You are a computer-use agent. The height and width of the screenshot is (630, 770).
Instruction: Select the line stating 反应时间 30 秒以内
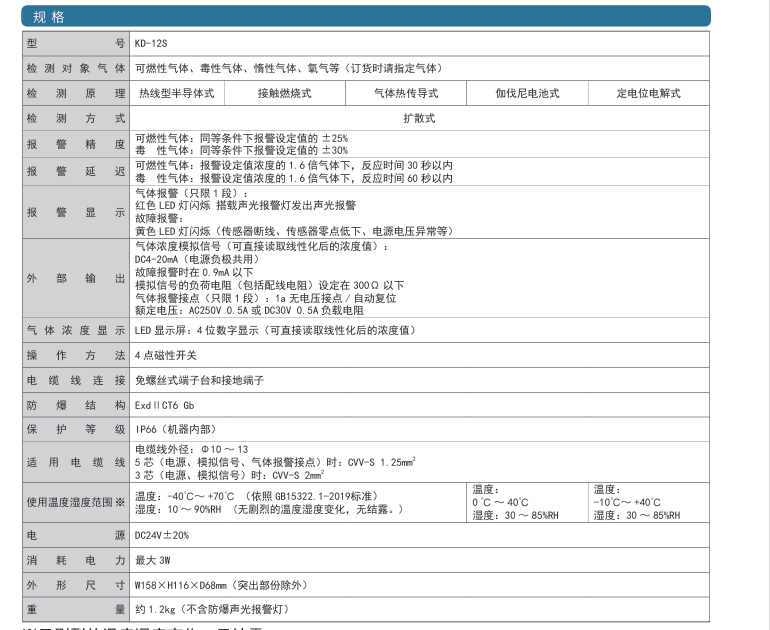[294, 165]
